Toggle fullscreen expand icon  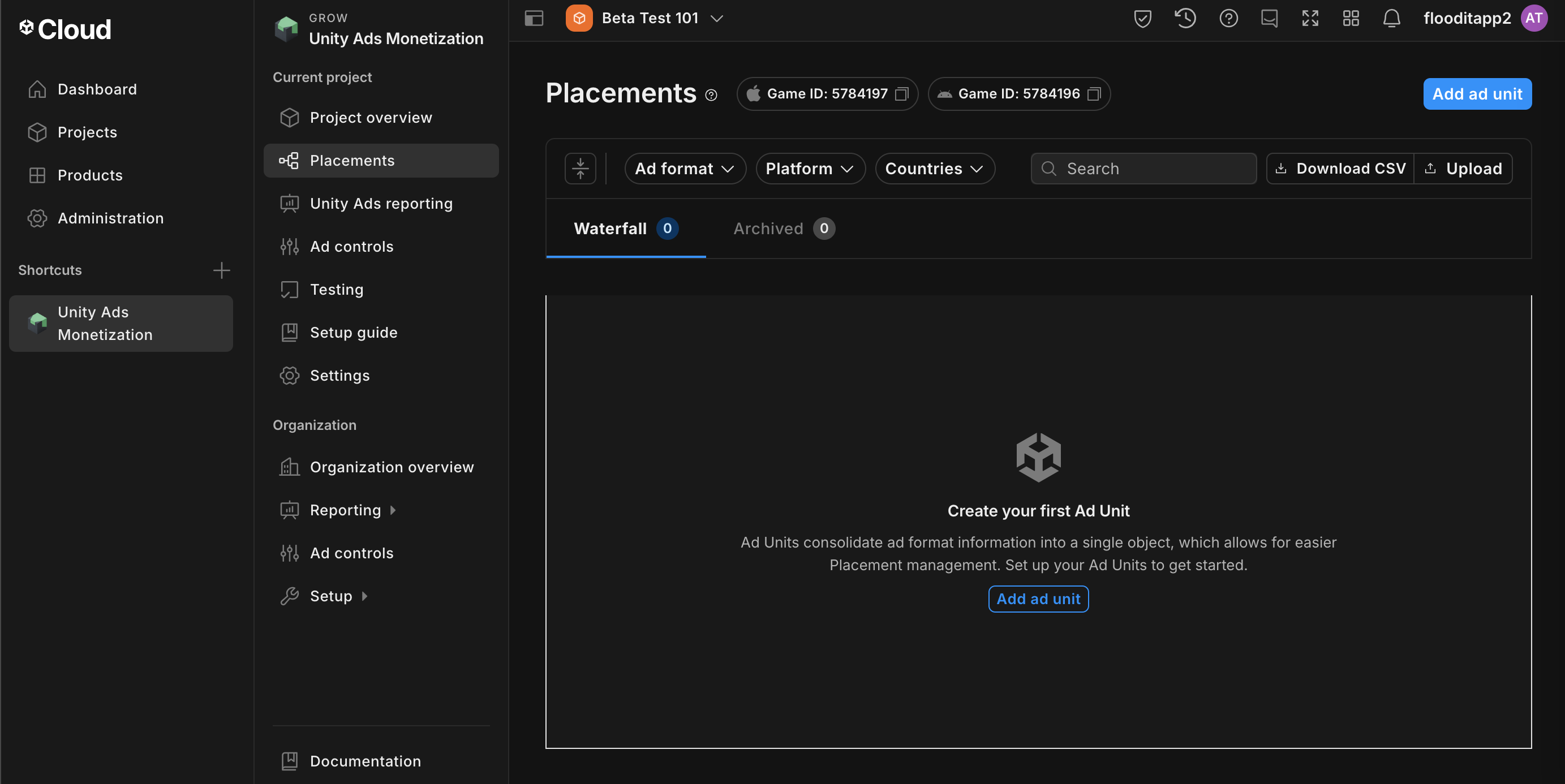pos(1310,18)
